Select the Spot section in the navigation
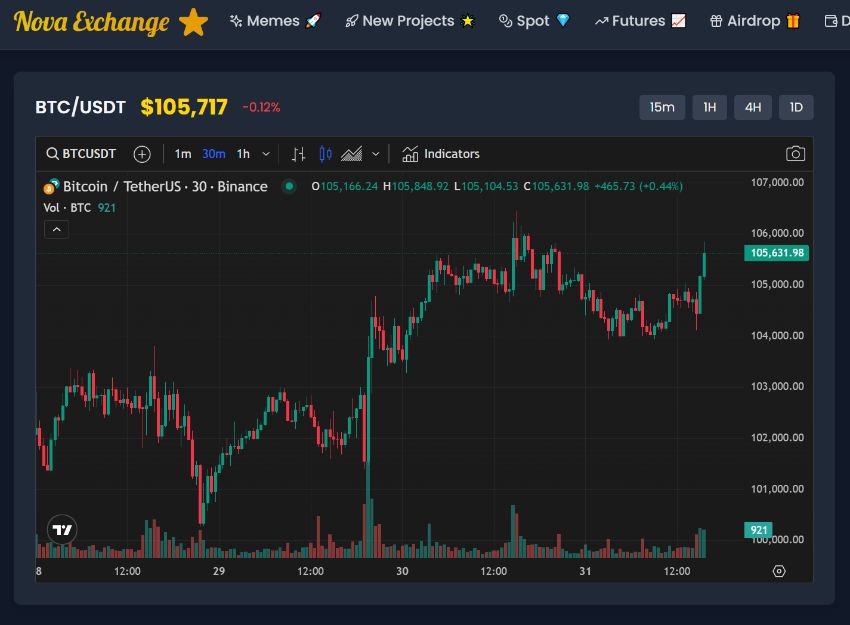850x625 pixels. [534, 20]
